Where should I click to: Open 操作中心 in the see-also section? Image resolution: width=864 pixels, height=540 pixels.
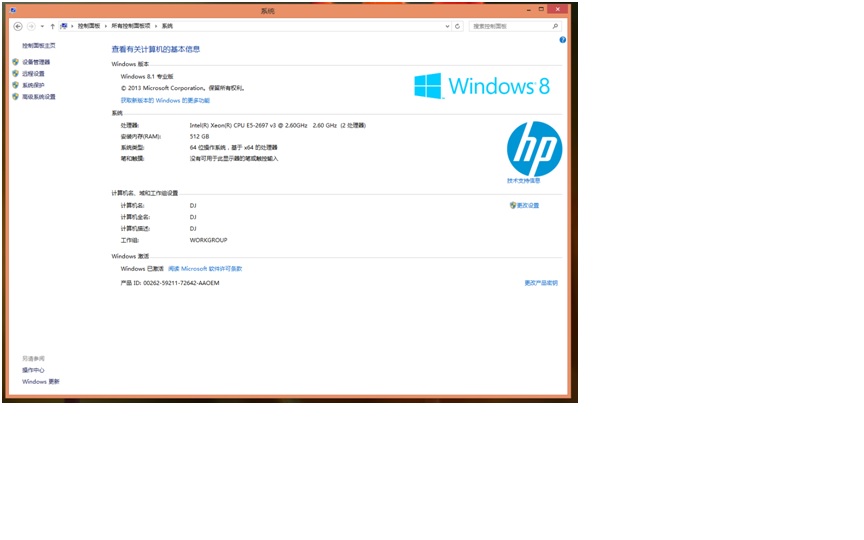[x=33, y=370]
